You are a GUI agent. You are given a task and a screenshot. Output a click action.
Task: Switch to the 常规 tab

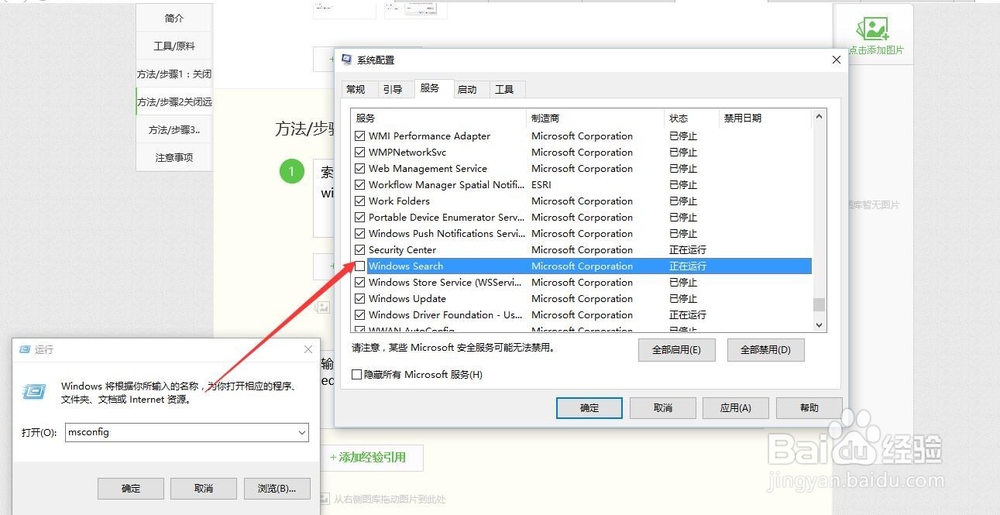click(356, 89)
